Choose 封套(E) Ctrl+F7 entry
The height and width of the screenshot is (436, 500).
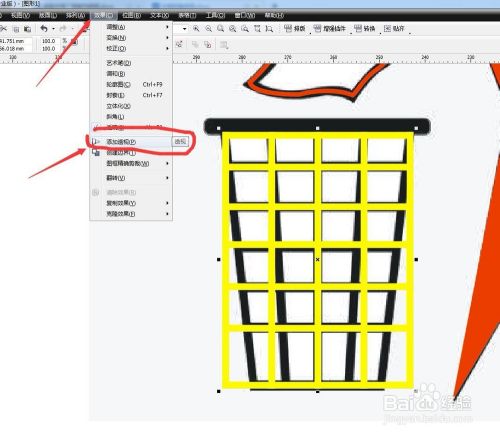point(131,95)
